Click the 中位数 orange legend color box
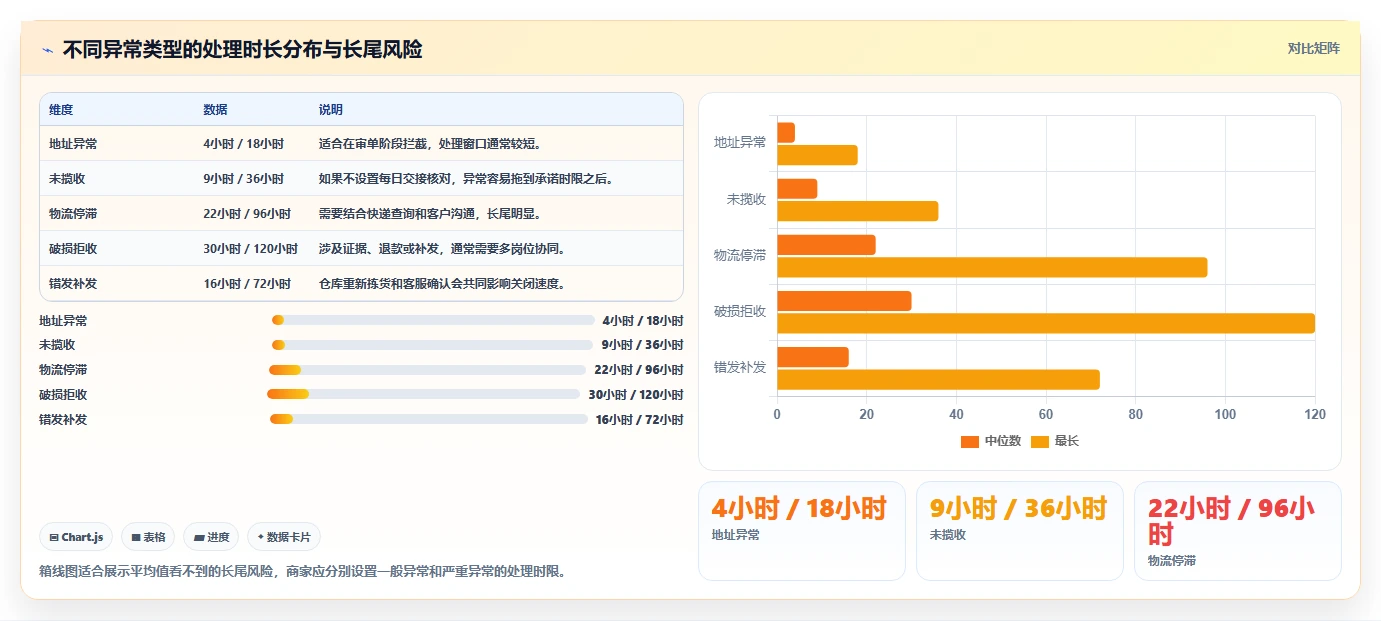Image resolution: width=1381 pixels, height=621 pixels. [969, 442]
